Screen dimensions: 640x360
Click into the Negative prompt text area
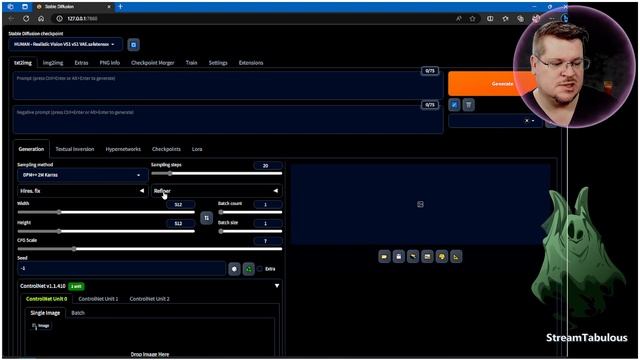click(228, 120)
